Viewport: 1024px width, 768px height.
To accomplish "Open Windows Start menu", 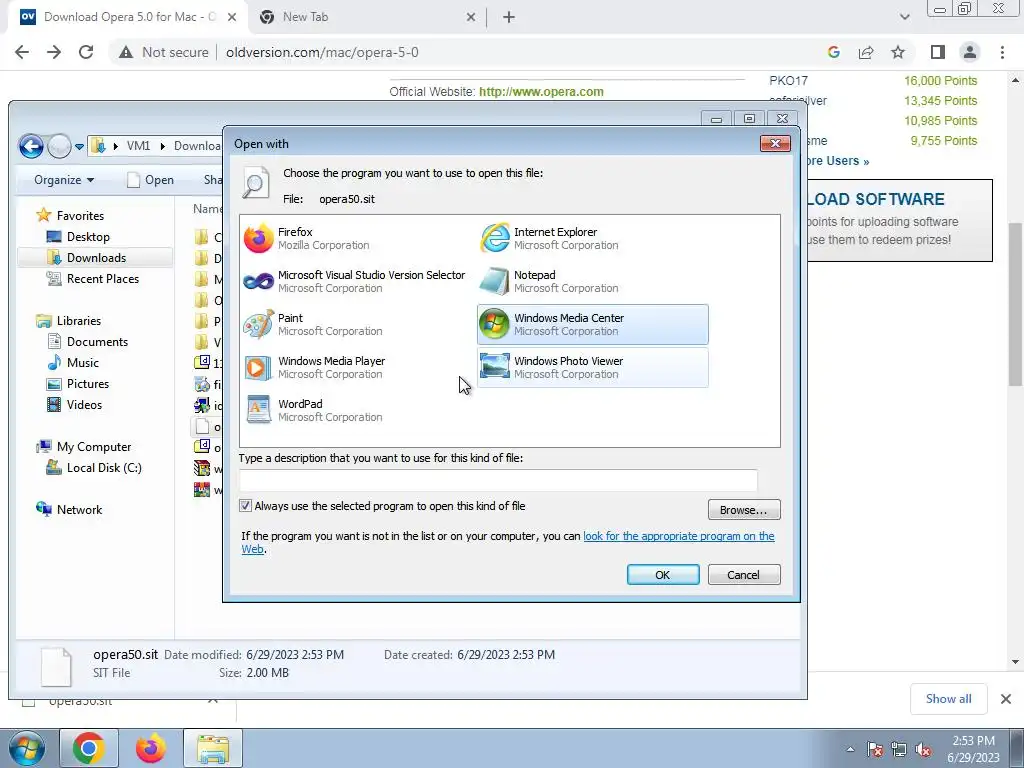I will 26,748.
